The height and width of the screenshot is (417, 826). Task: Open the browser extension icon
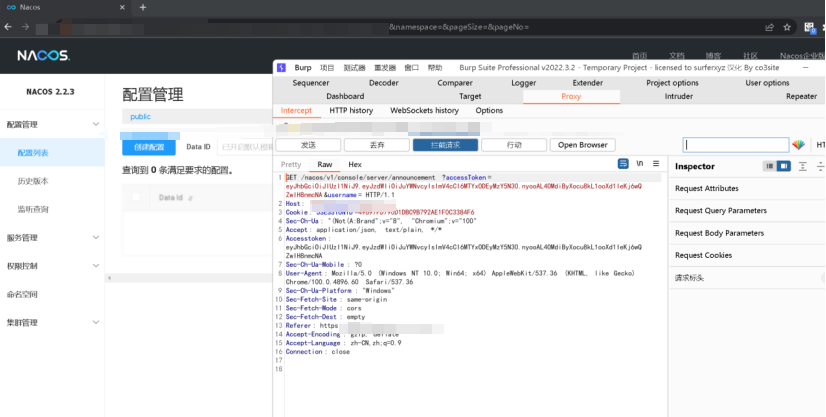809,27
